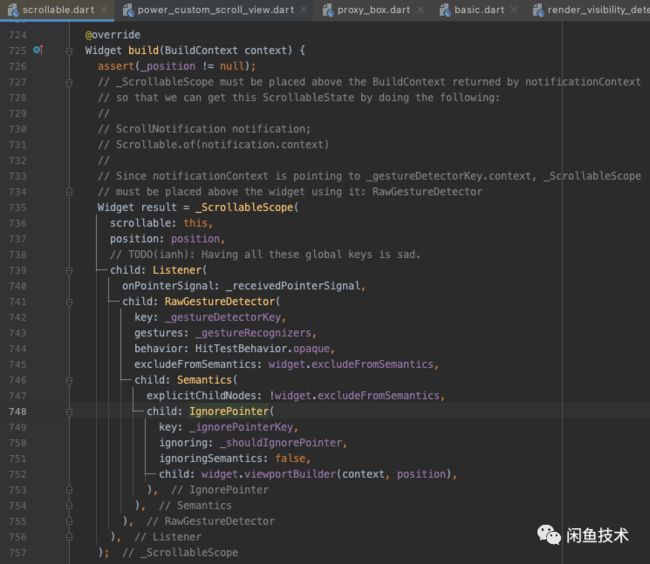The width and height of the screenshot is (650, 564).
Task: Click the _receivedPointerSignal reference
Action: pos(293,286)
